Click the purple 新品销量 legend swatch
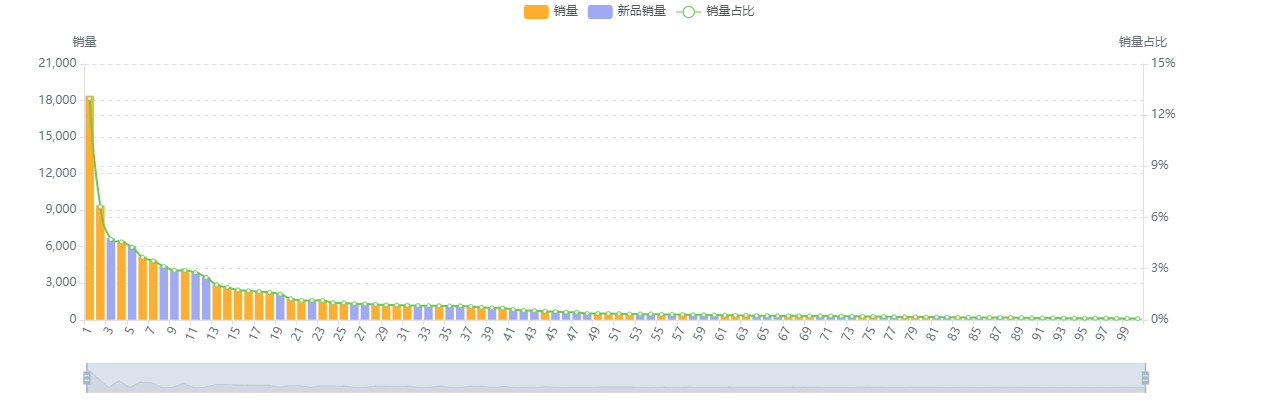The image size is (1278, 400). (x=600, y=11)
